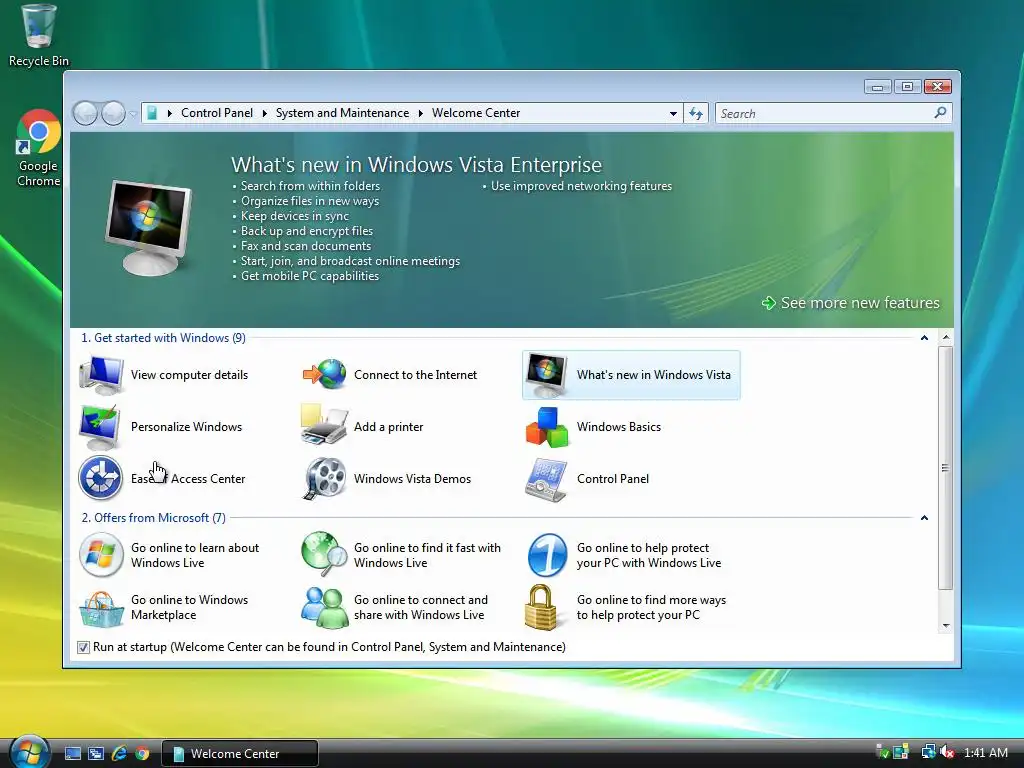Click Welcome Center breadcrumb
The width and height of the screenshot is (1024, 768).
(x=476, y=113)
